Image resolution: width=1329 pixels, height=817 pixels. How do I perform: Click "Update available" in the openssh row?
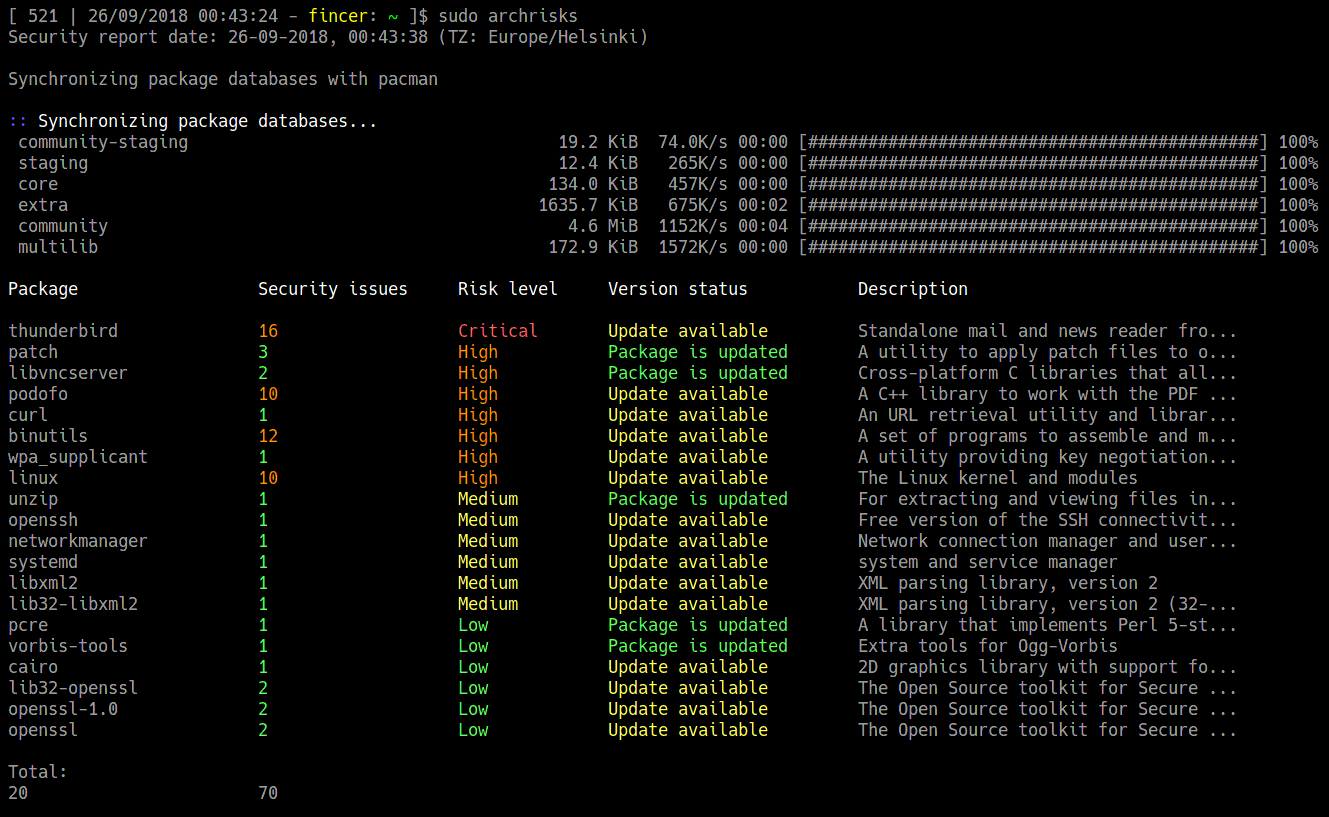tap(688, 520)
